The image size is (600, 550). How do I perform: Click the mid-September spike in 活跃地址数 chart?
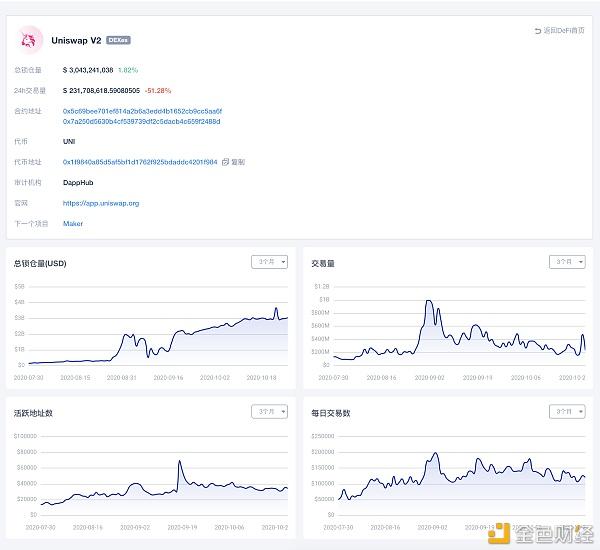(x=179, y=461)
